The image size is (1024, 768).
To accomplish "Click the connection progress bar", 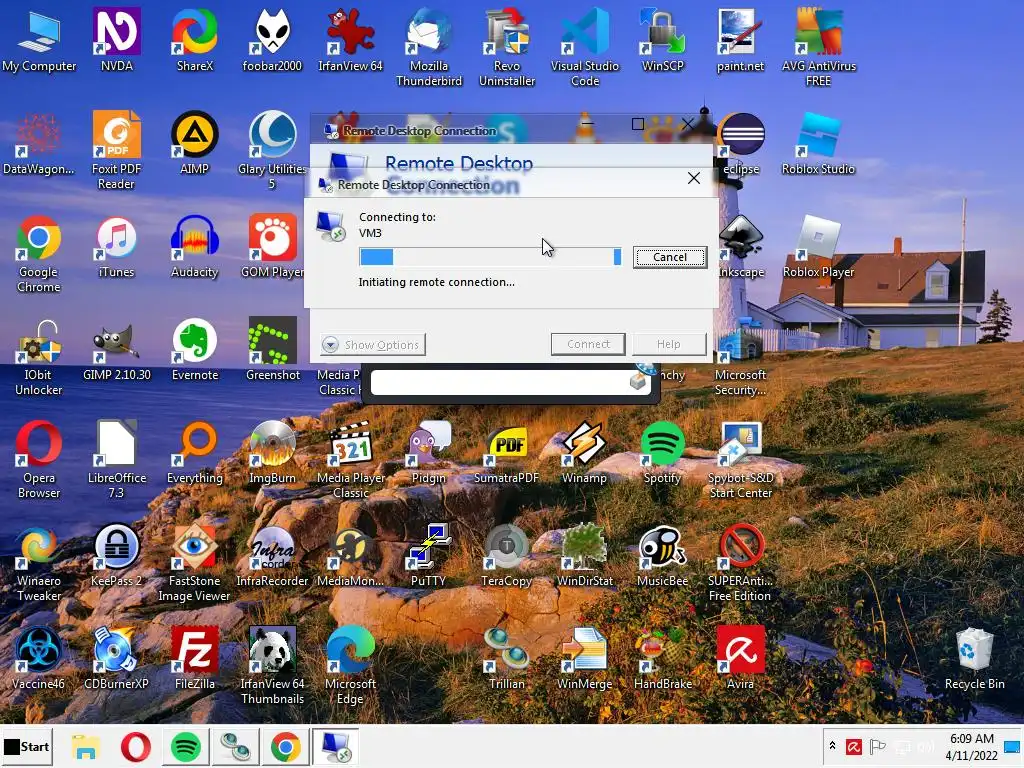I will point(490,257).
